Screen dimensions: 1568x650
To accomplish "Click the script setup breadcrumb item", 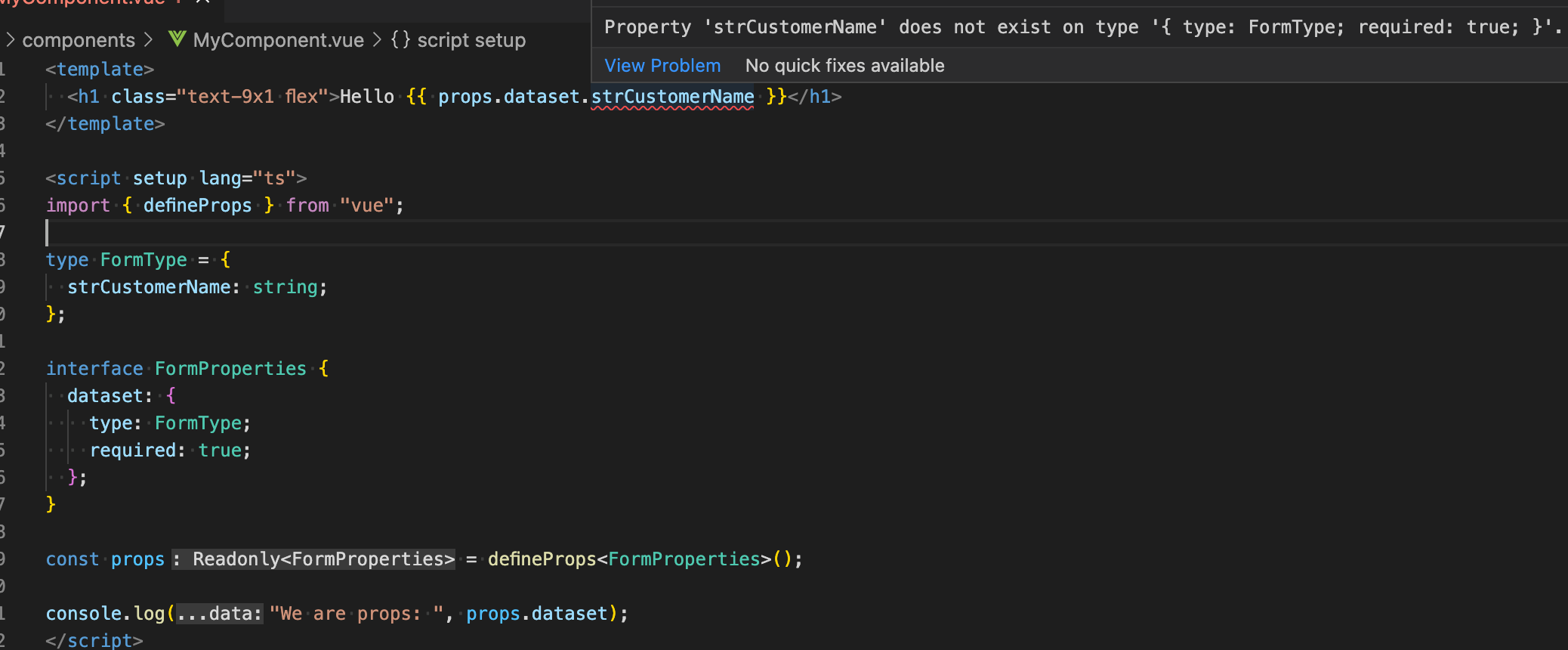I will click(x=471, y=40).
